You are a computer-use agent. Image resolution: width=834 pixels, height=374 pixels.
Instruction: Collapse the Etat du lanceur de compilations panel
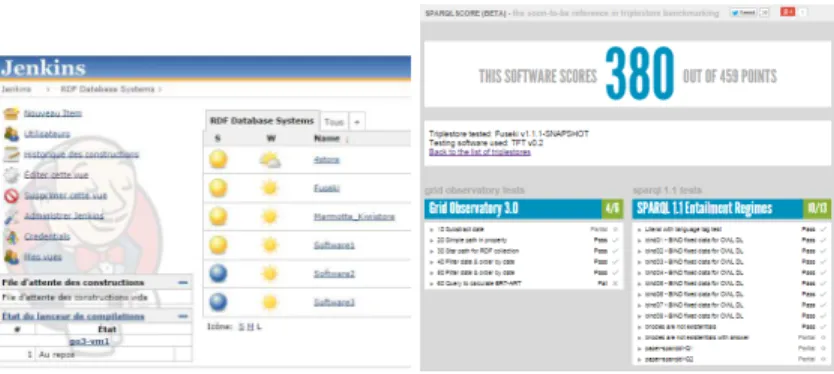tap(183, 317)
